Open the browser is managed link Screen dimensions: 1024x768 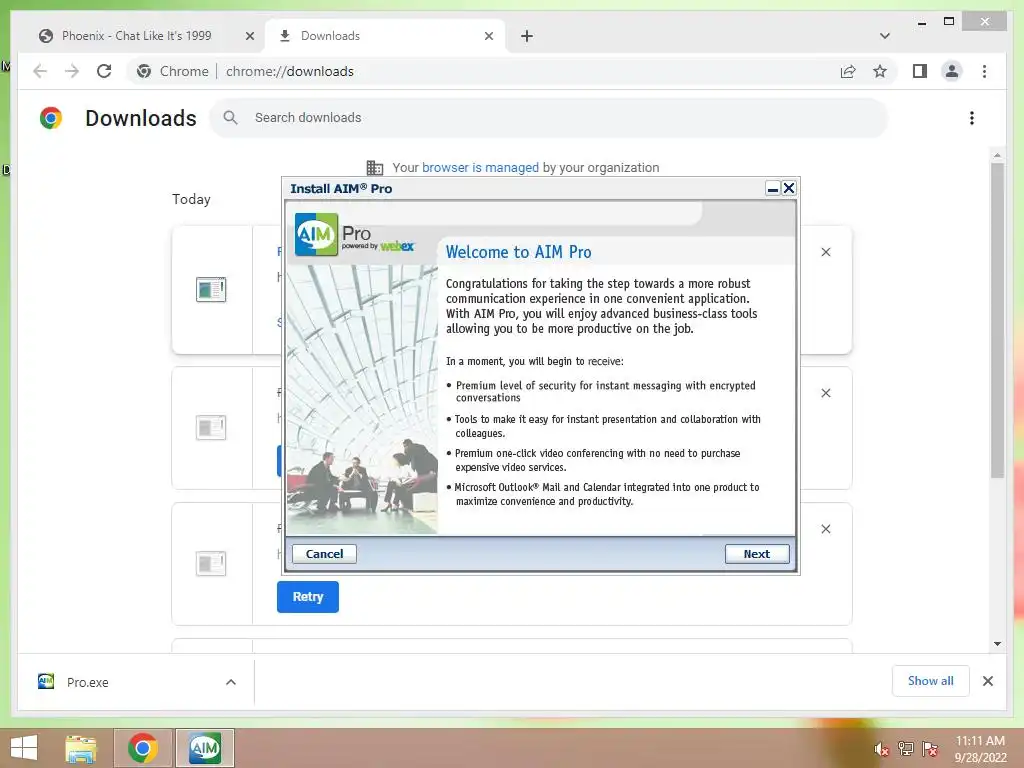coord(480,168)
